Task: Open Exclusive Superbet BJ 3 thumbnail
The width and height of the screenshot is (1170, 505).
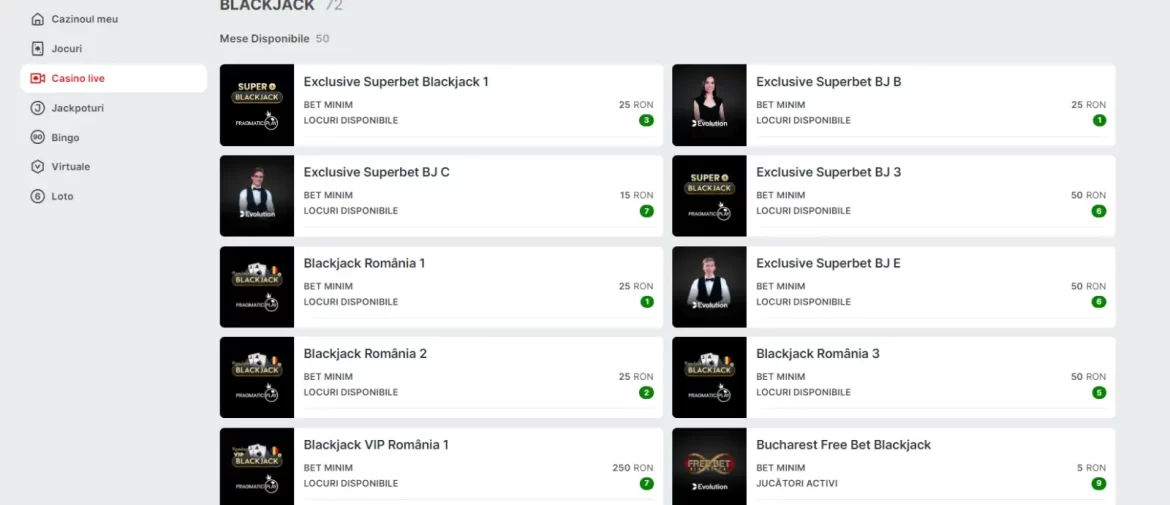Action: pos(709,195)
